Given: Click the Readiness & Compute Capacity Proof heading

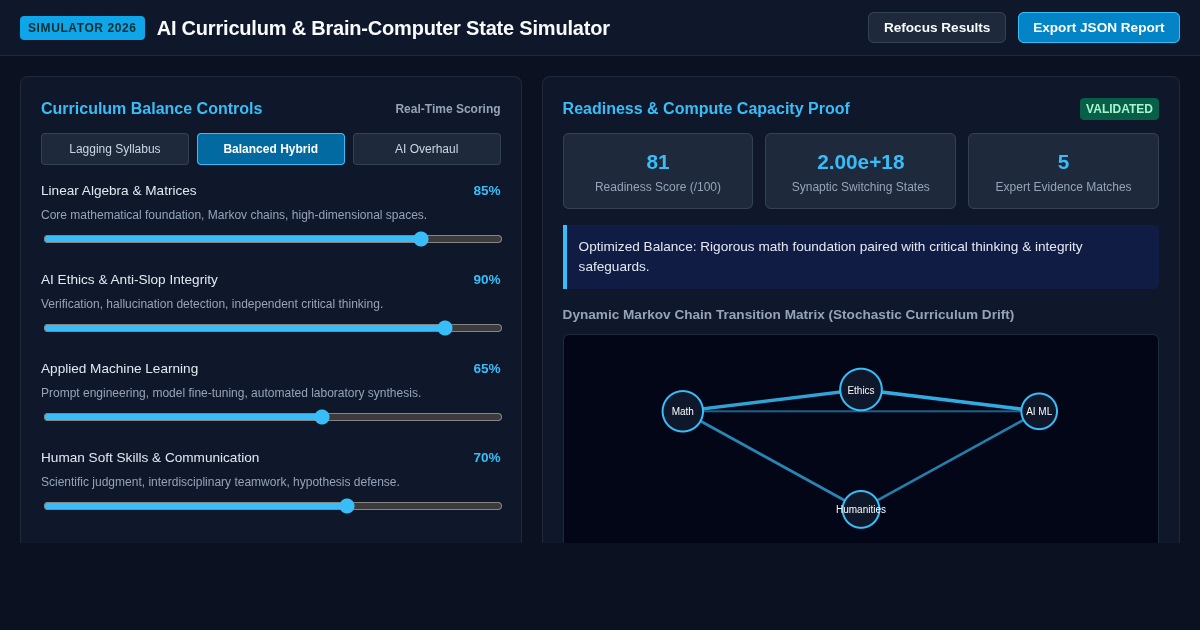Looking at the screenshot, I should coord(706,109).
